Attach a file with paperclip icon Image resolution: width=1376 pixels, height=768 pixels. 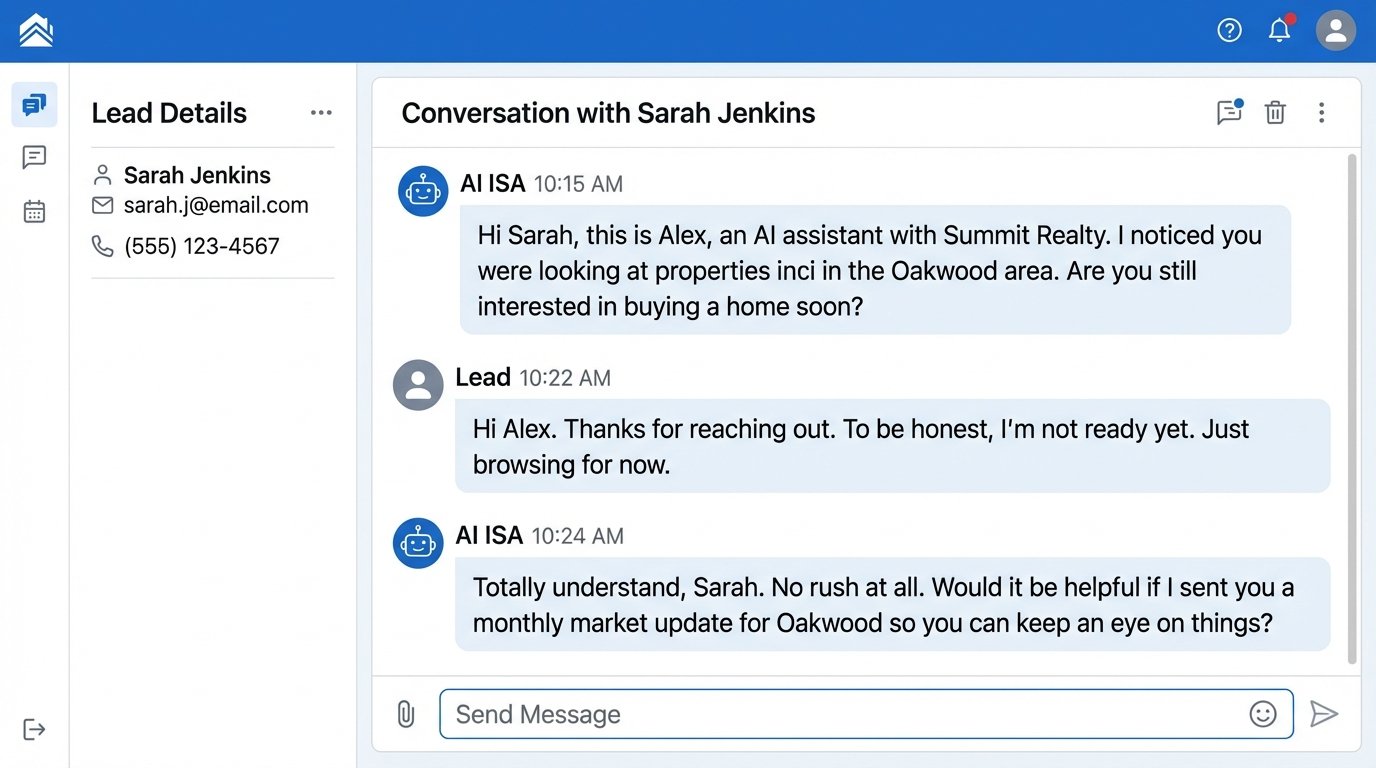tap(406, 714)
